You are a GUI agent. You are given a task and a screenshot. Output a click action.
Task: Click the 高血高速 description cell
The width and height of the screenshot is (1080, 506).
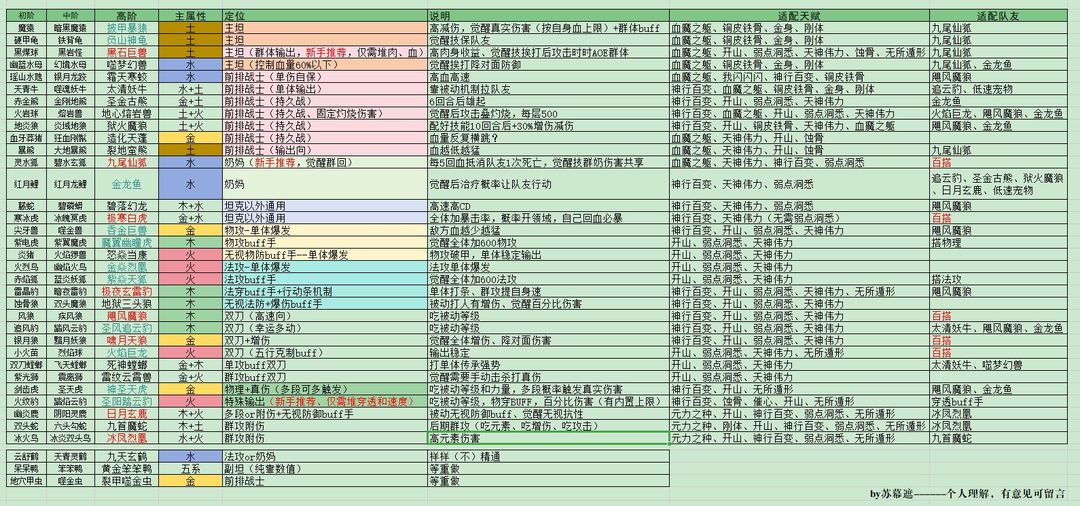(548, 76)
